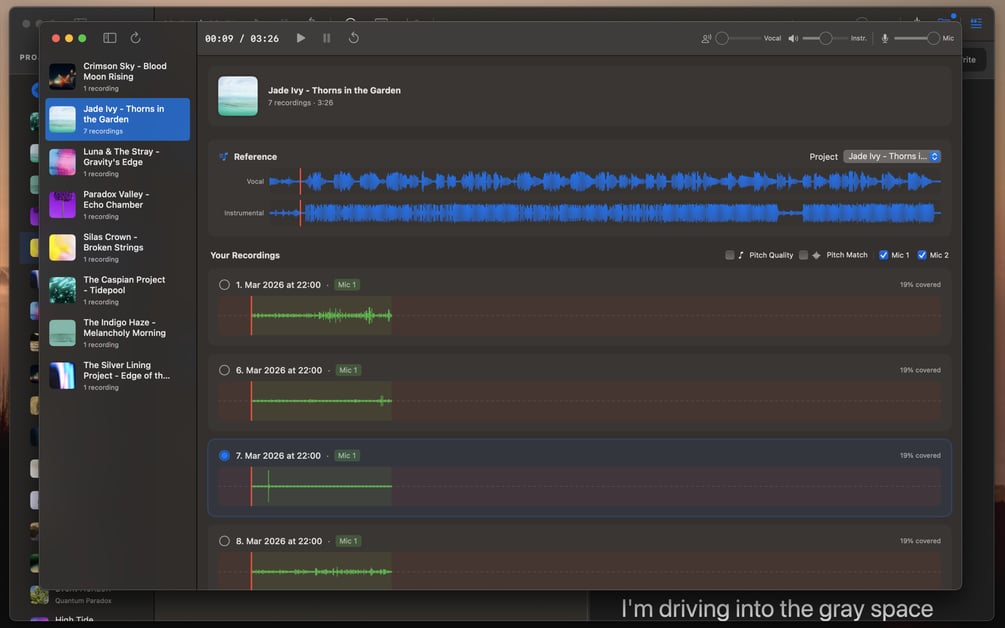Click the 'Vocal' waveform track label
Viewport: 1005px width, 628px height.
tap(255, 181)
